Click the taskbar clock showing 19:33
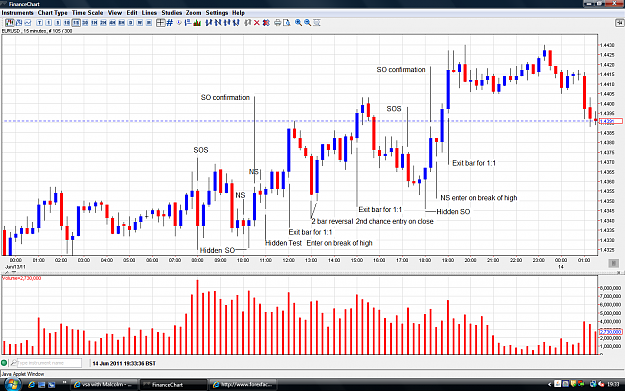 (x=613, y=384)
